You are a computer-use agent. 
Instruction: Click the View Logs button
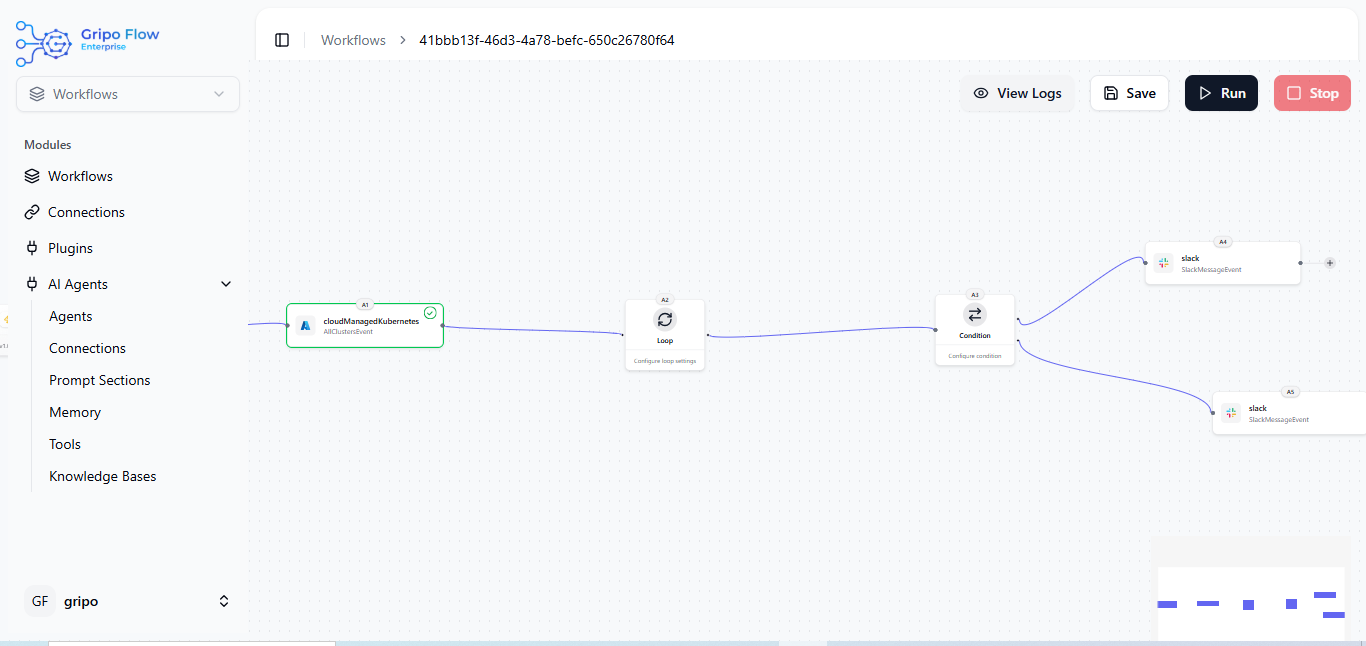[x=1017, y=93]
